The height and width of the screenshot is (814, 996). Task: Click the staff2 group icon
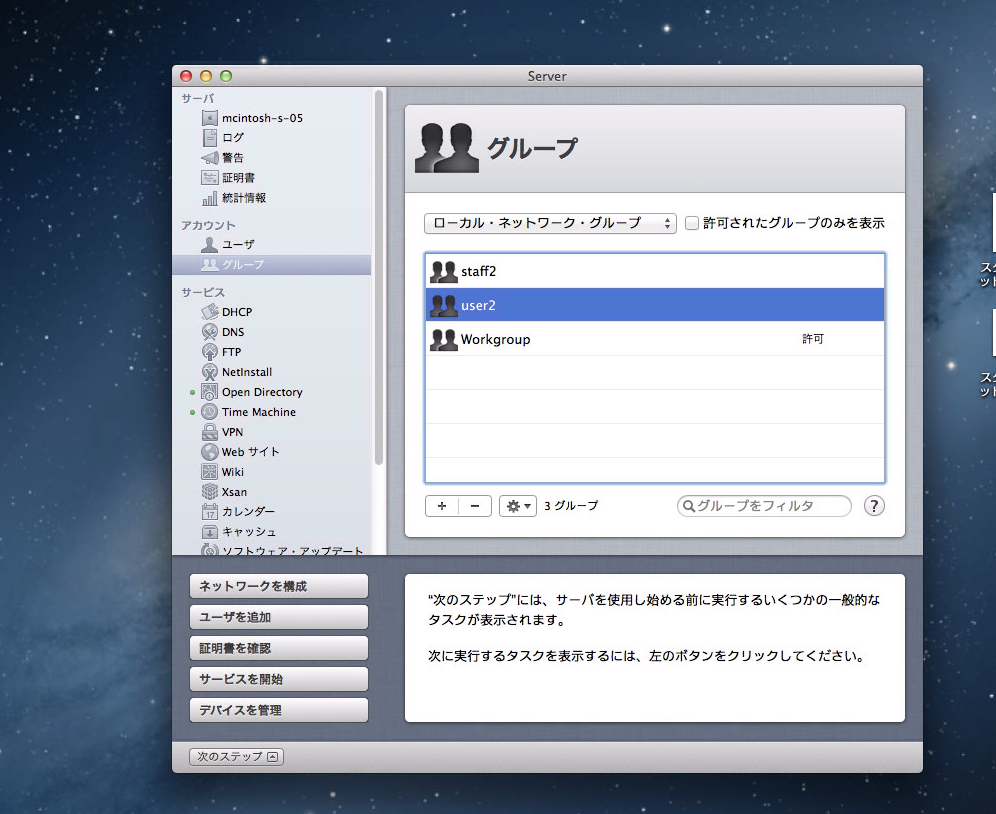point(443,271)
